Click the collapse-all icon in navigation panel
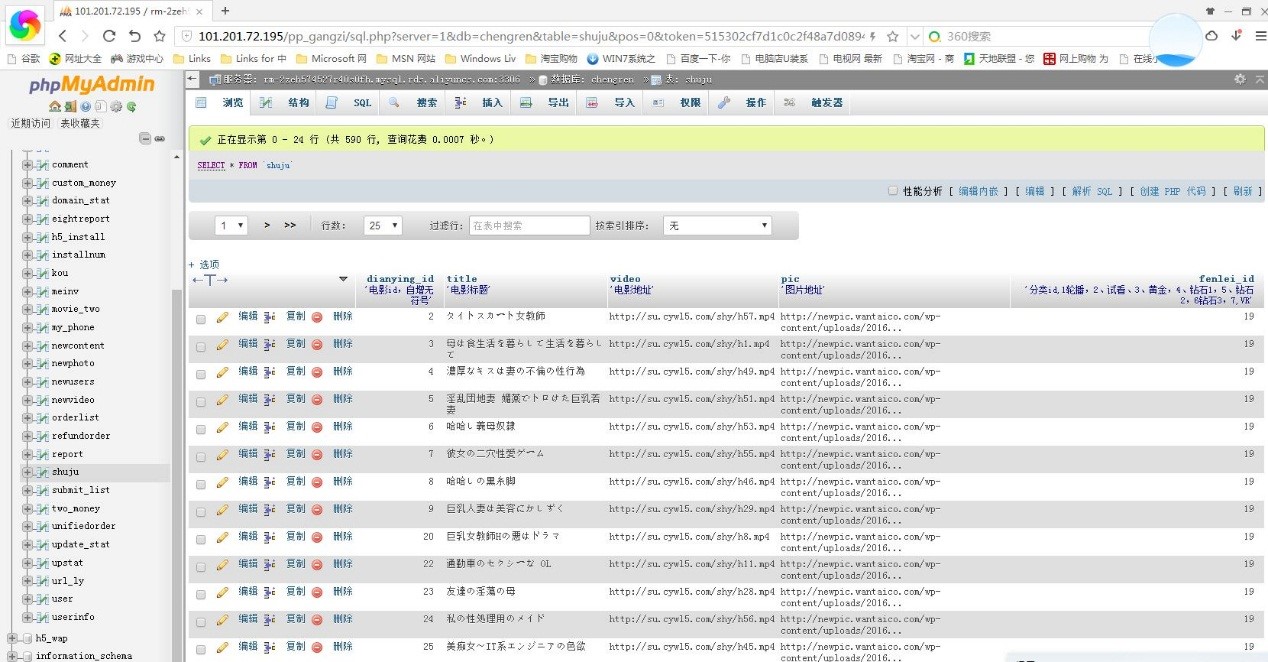The width and height of the screenshot is (1268, 662). pyautogui.click(x=145, y=138)
